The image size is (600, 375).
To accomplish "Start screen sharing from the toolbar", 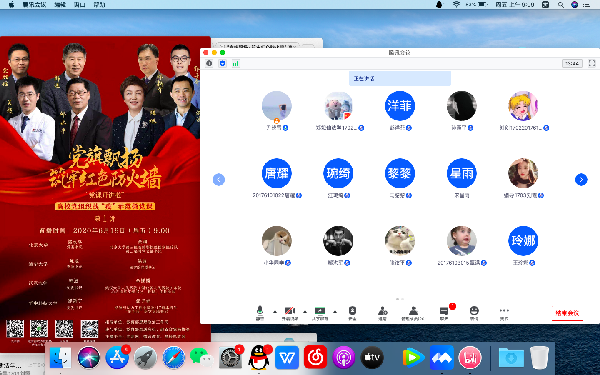I will point(320,313).
